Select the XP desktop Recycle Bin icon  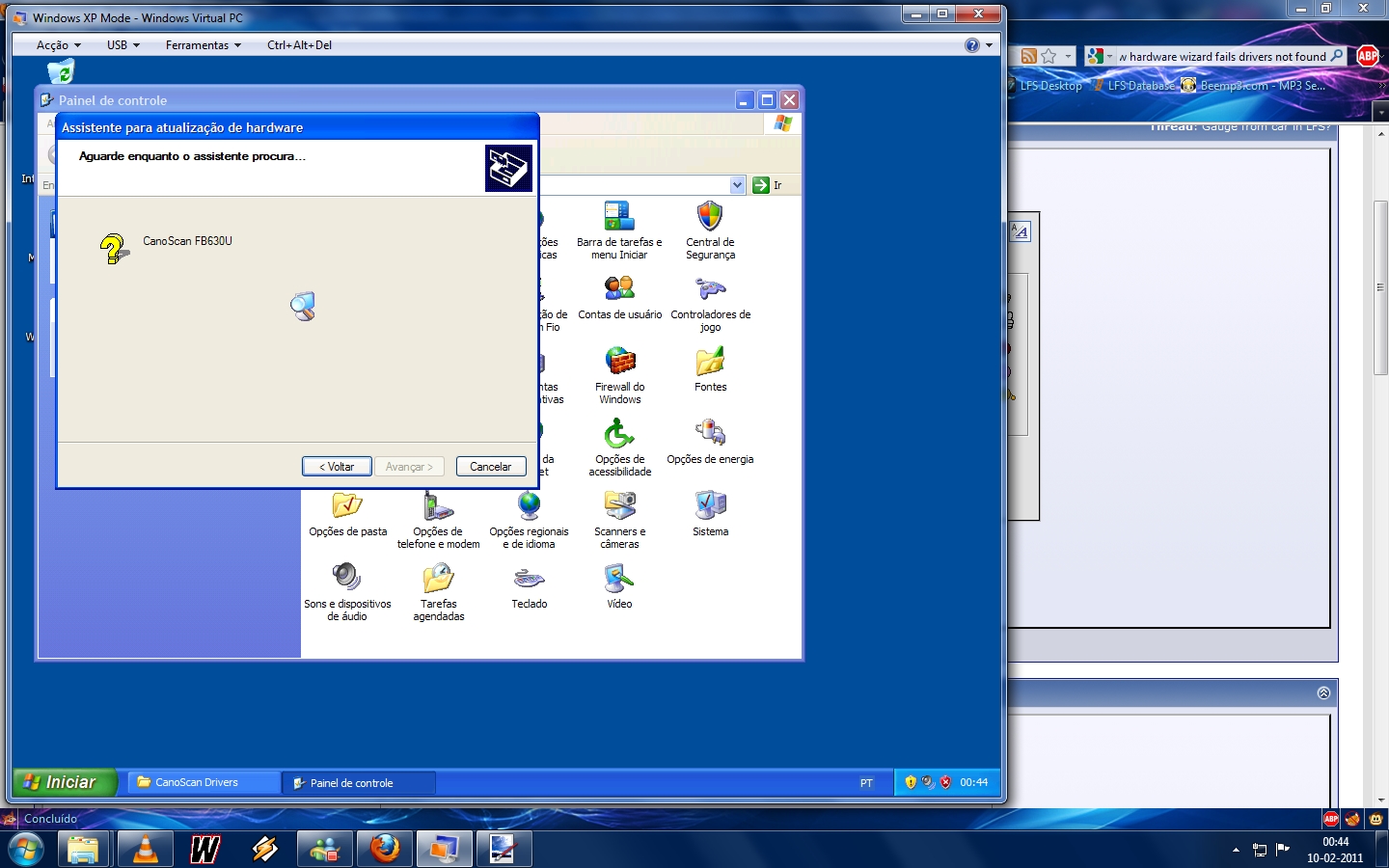pyautogui.click(x=60, y=71)
